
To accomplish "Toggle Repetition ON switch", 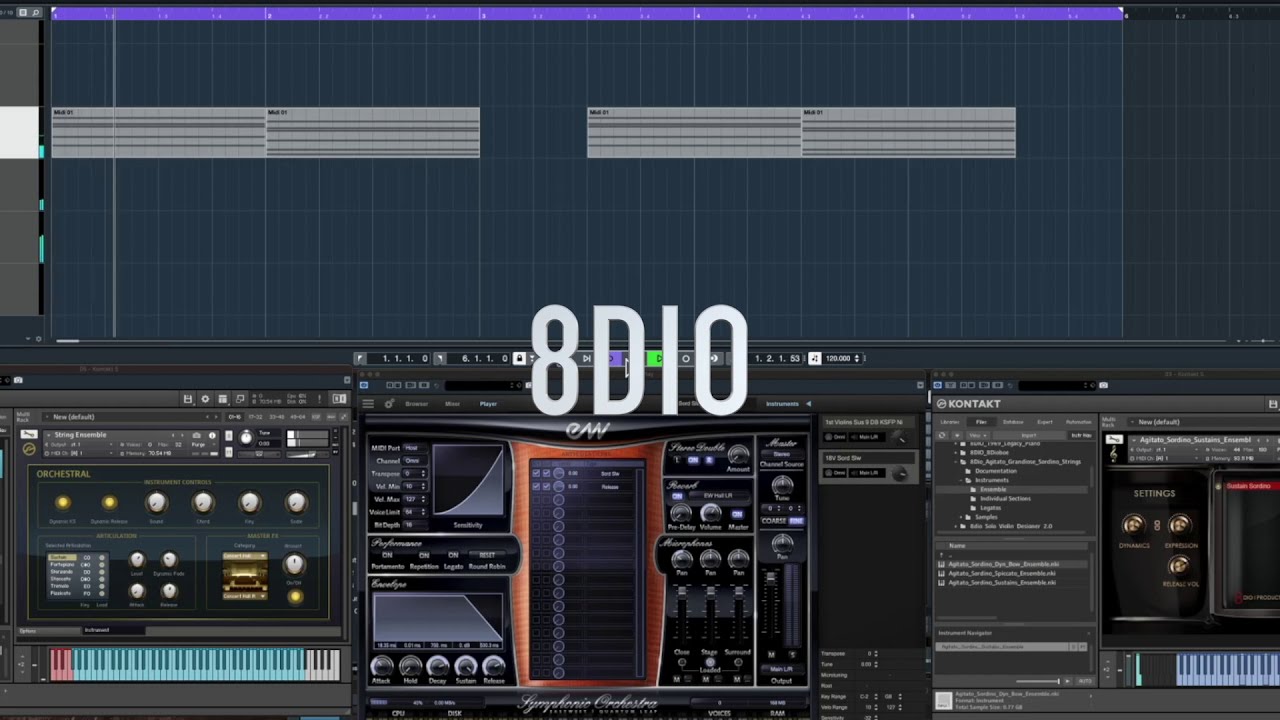I will click(x=424, y=555).
